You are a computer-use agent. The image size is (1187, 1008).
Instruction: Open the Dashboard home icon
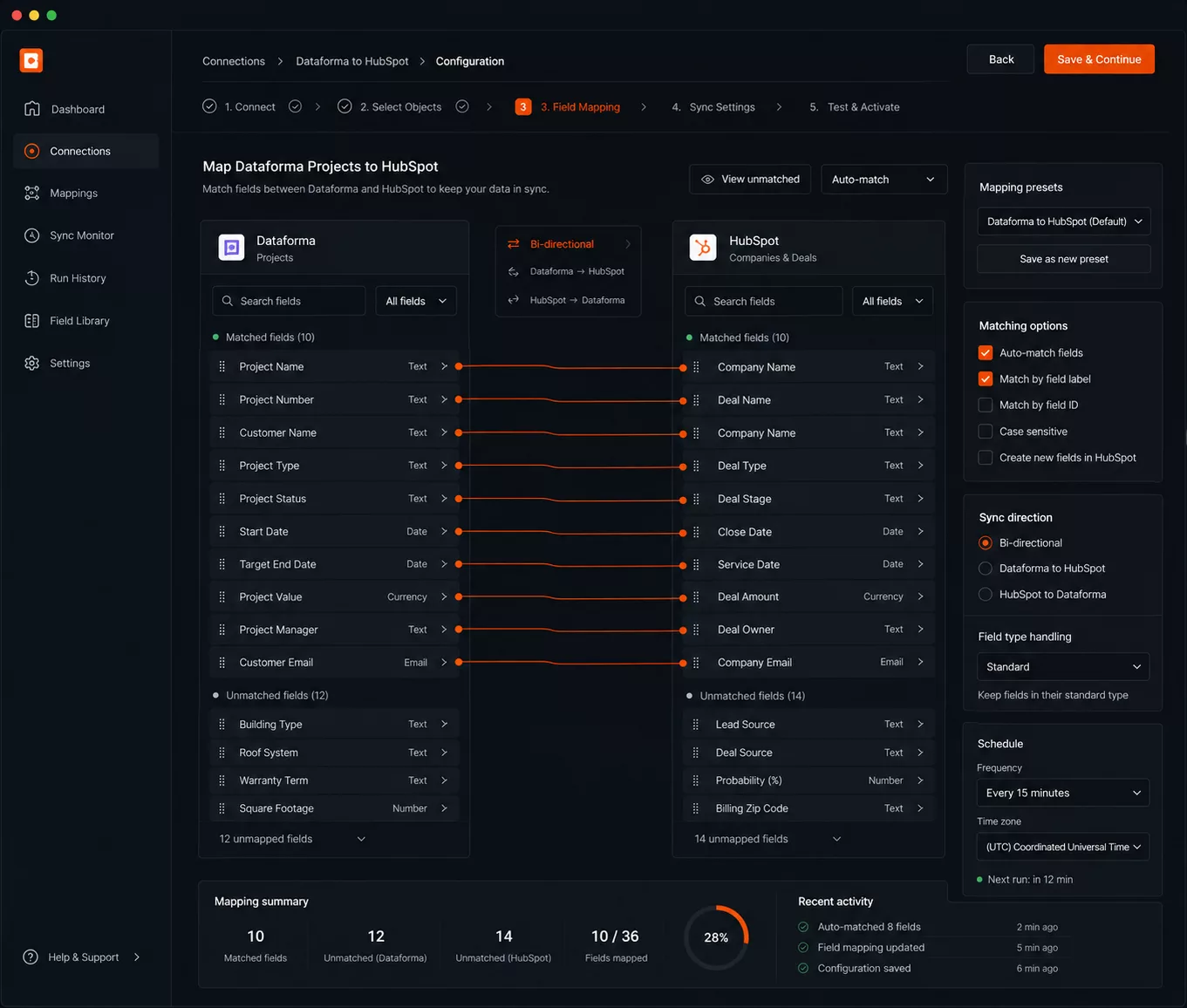[32, 108]
